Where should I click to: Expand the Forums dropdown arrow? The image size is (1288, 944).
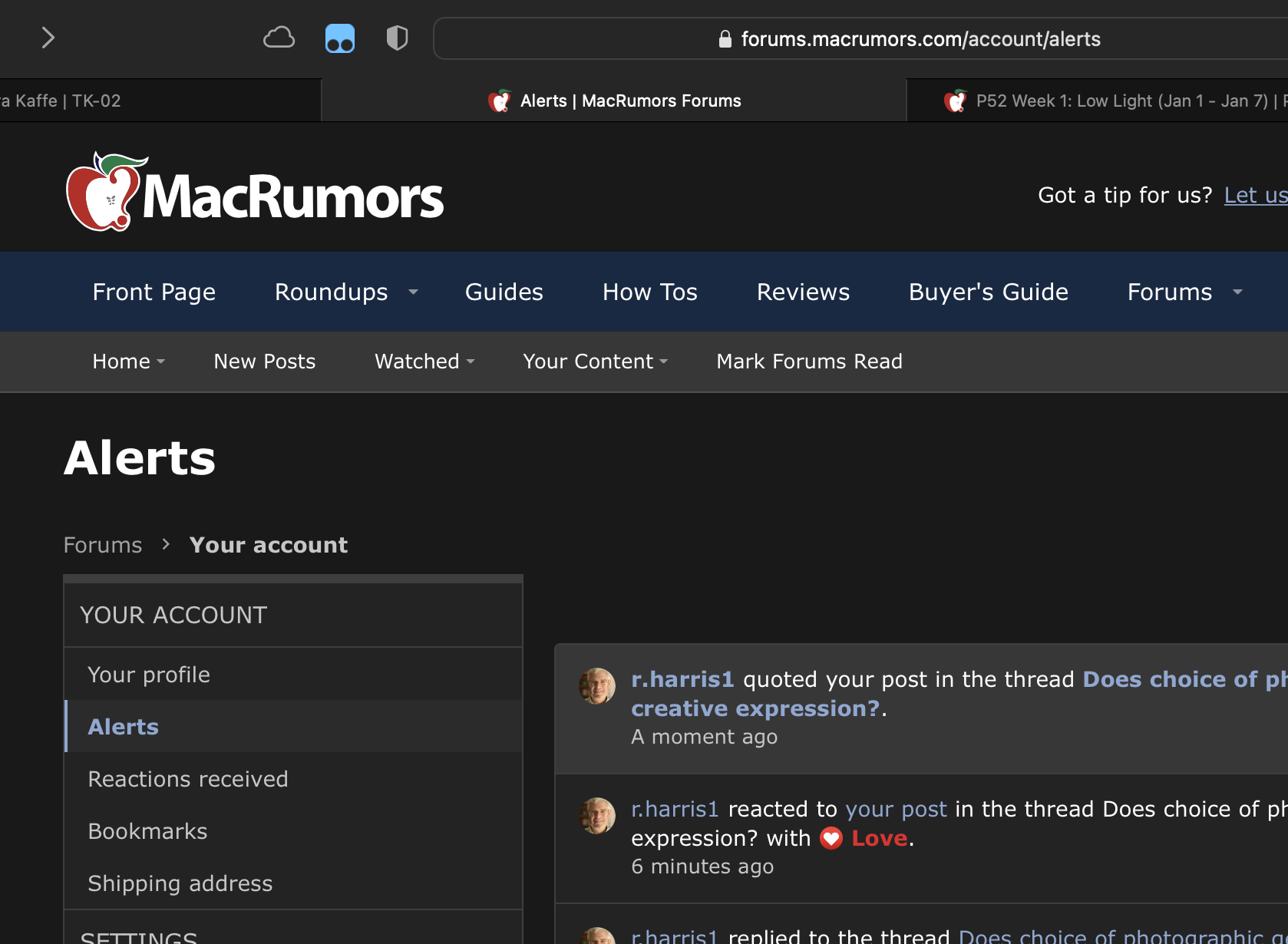(1237, 292)
